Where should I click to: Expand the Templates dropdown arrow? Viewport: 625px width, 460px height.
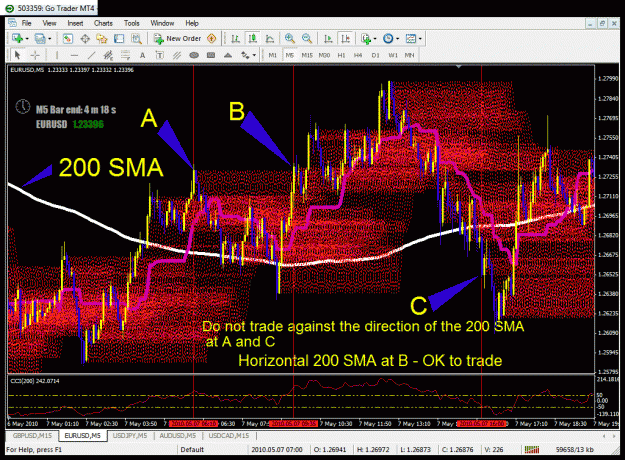420,39
